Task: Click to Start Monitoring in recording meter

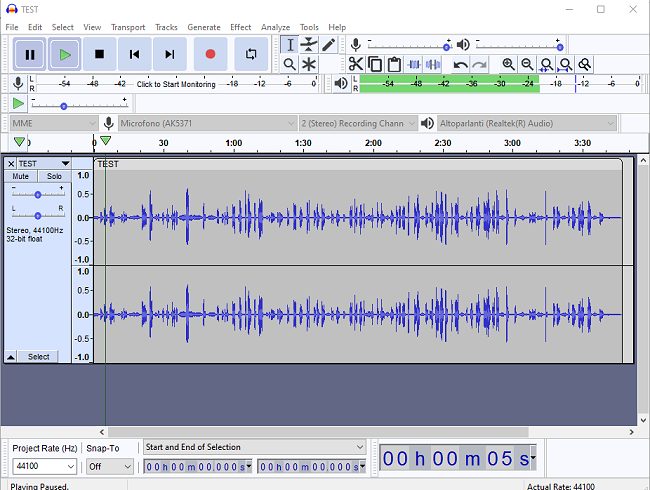Action: click(x=176, y=84)
